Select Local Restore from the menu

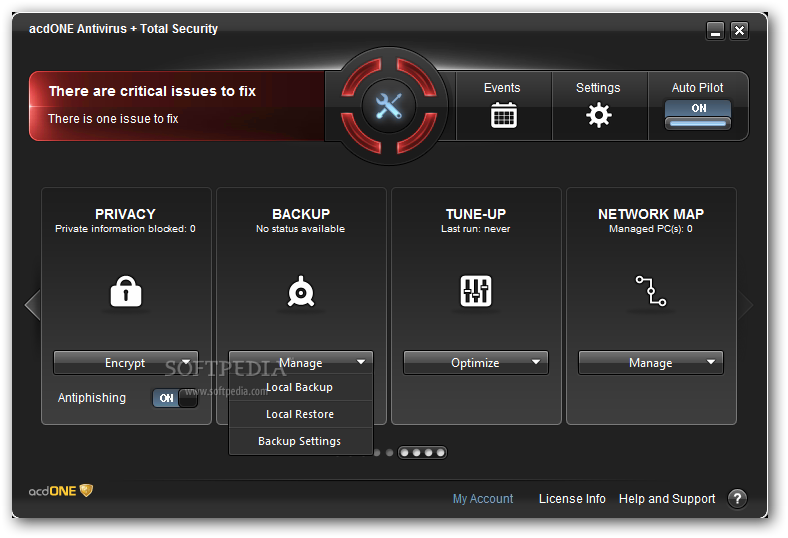(x=301, y=414)
